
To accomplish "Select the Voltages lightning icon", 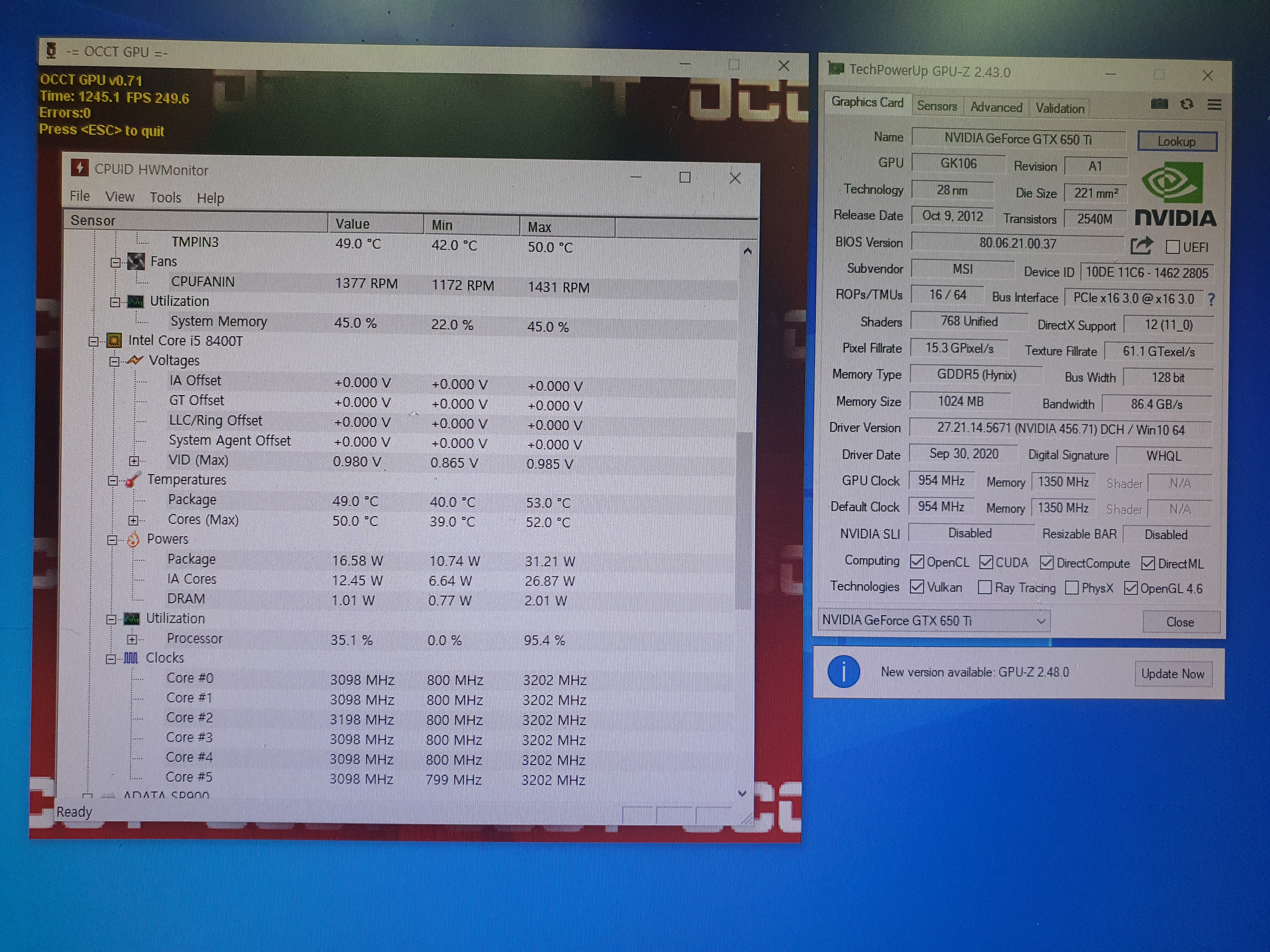I will [134, 360].
